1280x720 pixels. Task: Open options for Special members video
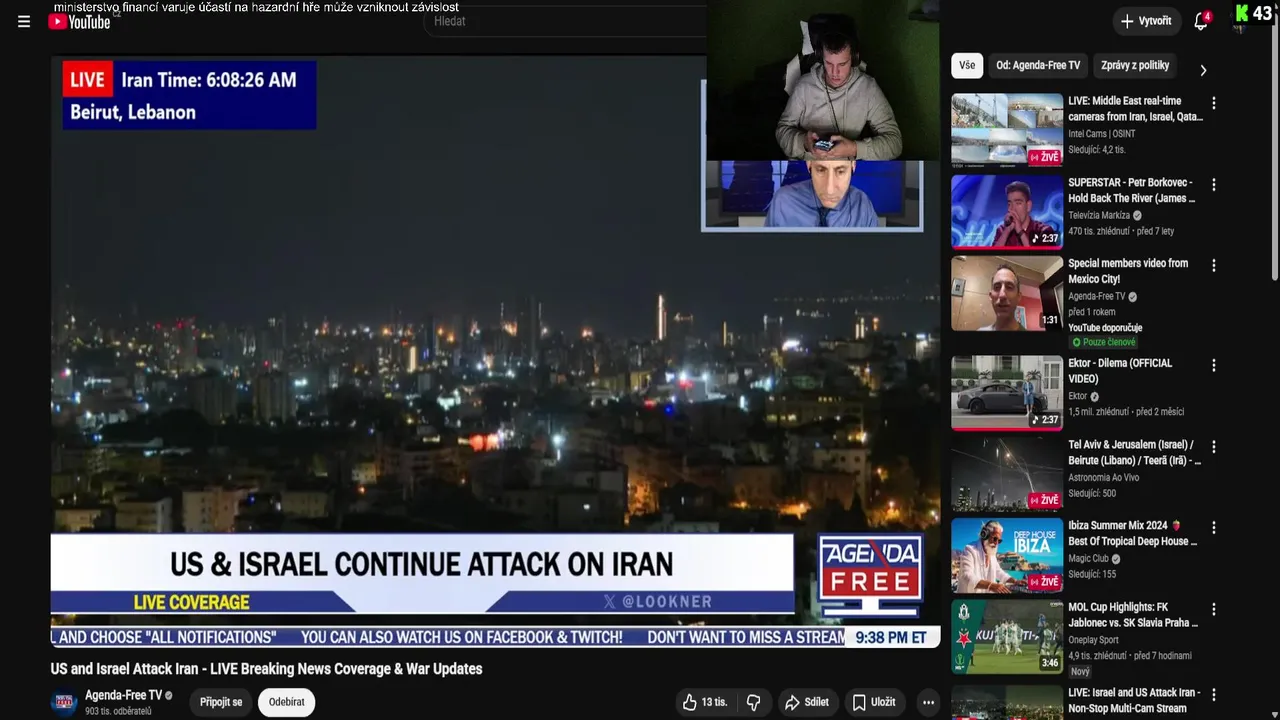(x=1214, y=266)
